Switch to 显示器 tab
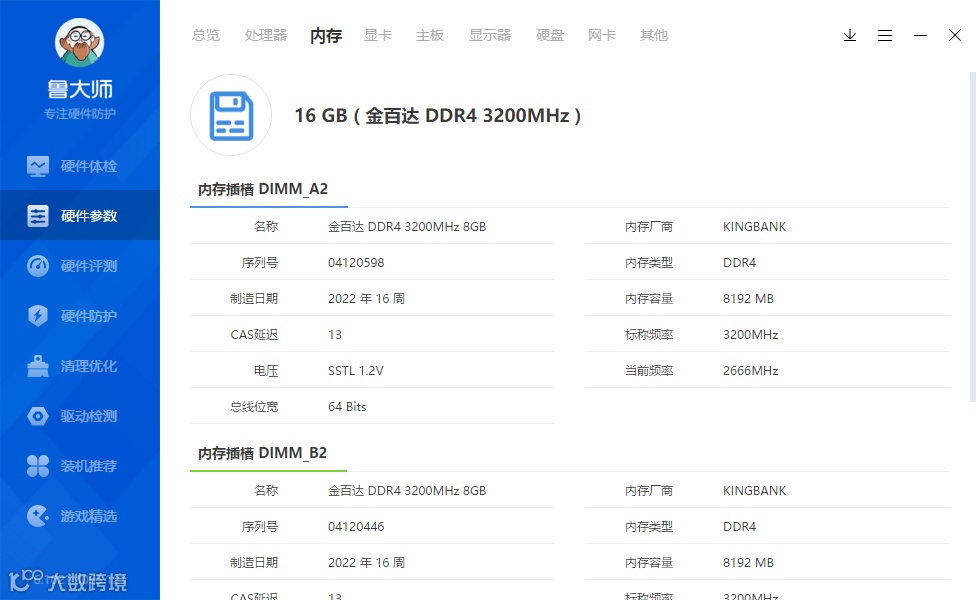This screenshot has width=980, height=600. coord(489,36)
